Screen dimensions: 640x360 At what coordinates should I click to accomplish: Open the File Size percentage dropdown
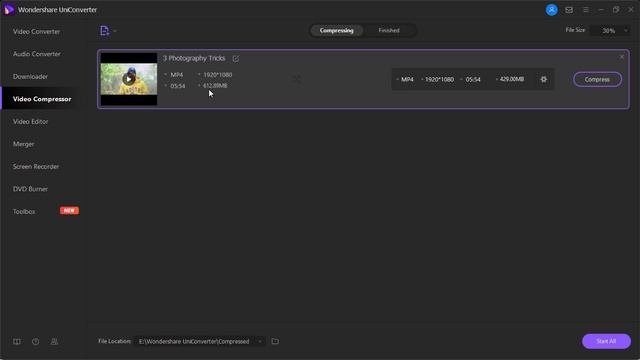tap(610, 31)
